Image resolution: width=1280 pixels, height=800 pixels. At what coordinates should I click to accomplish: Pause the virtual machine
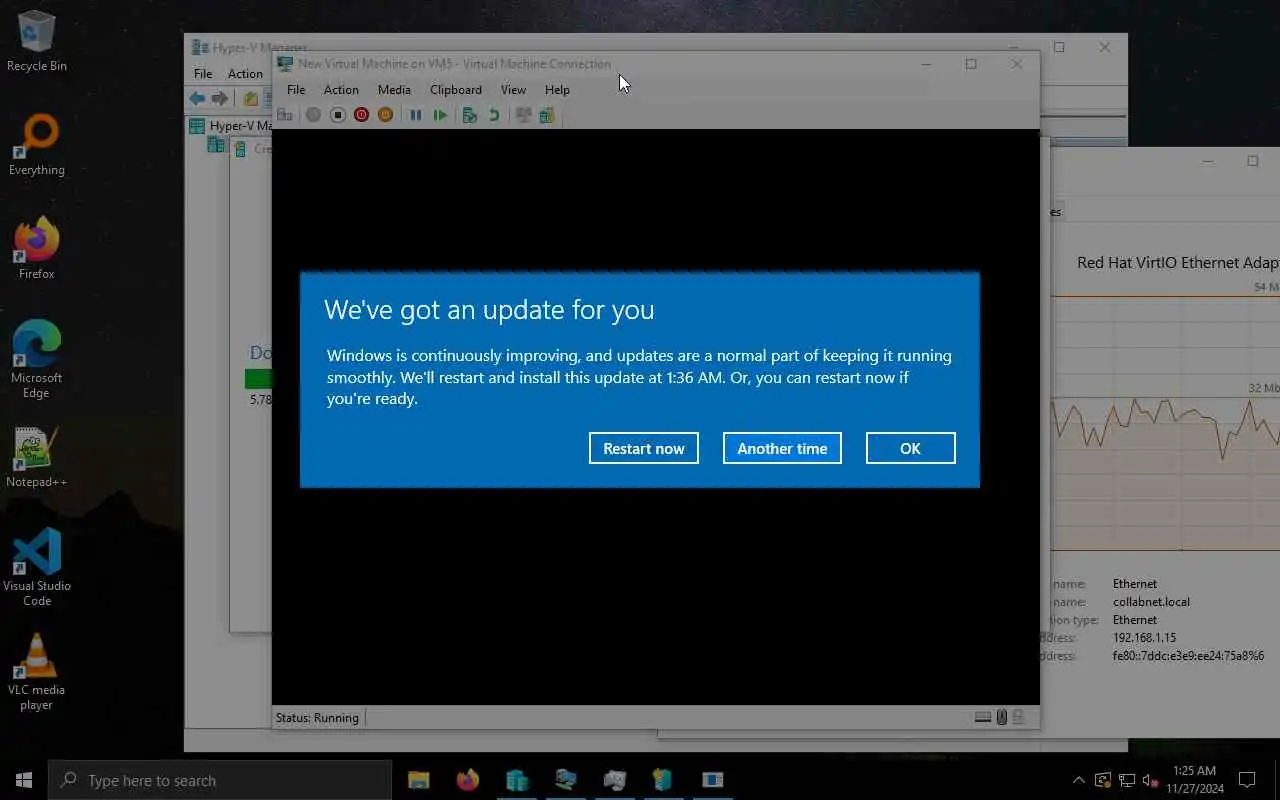(416, 115)
